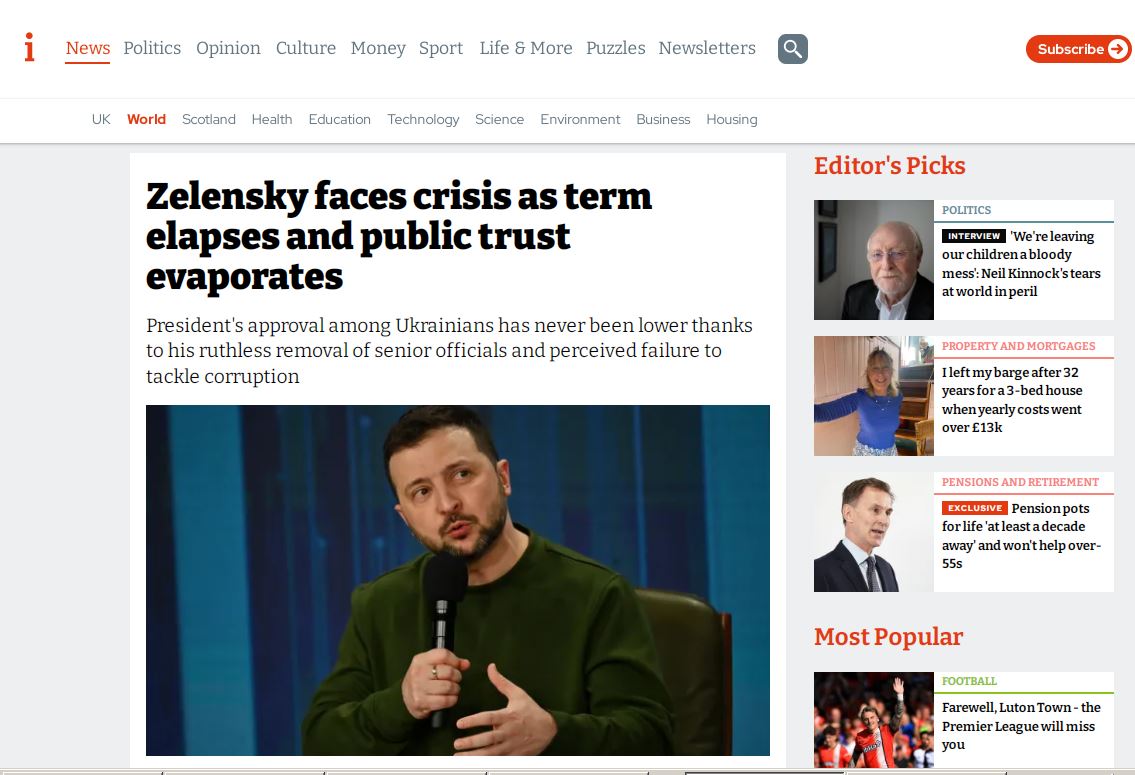The height and width of the screenshot is (775, 1135).
Task: Select the Newsletters menu item
Action: 706,48
